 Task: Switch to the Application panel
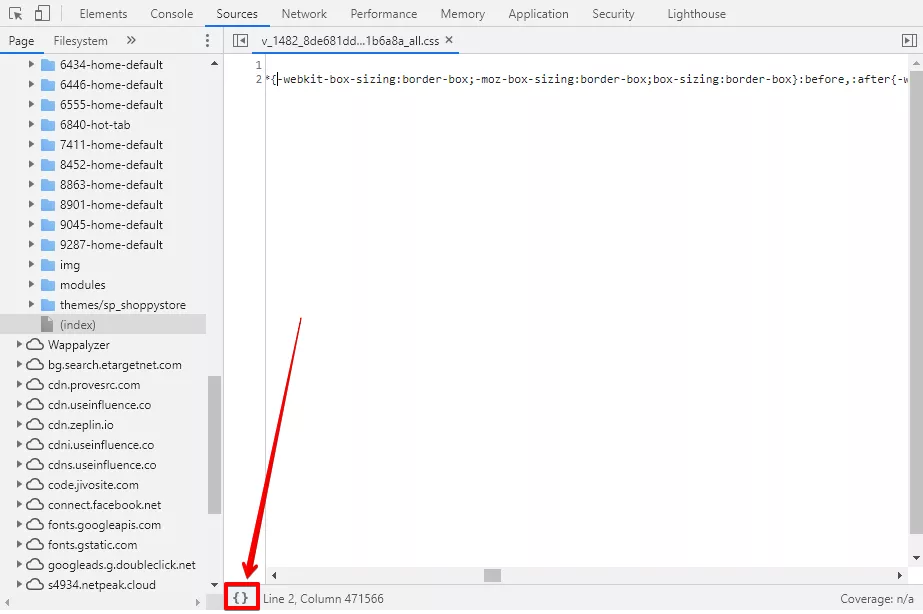tap(539, 14)
